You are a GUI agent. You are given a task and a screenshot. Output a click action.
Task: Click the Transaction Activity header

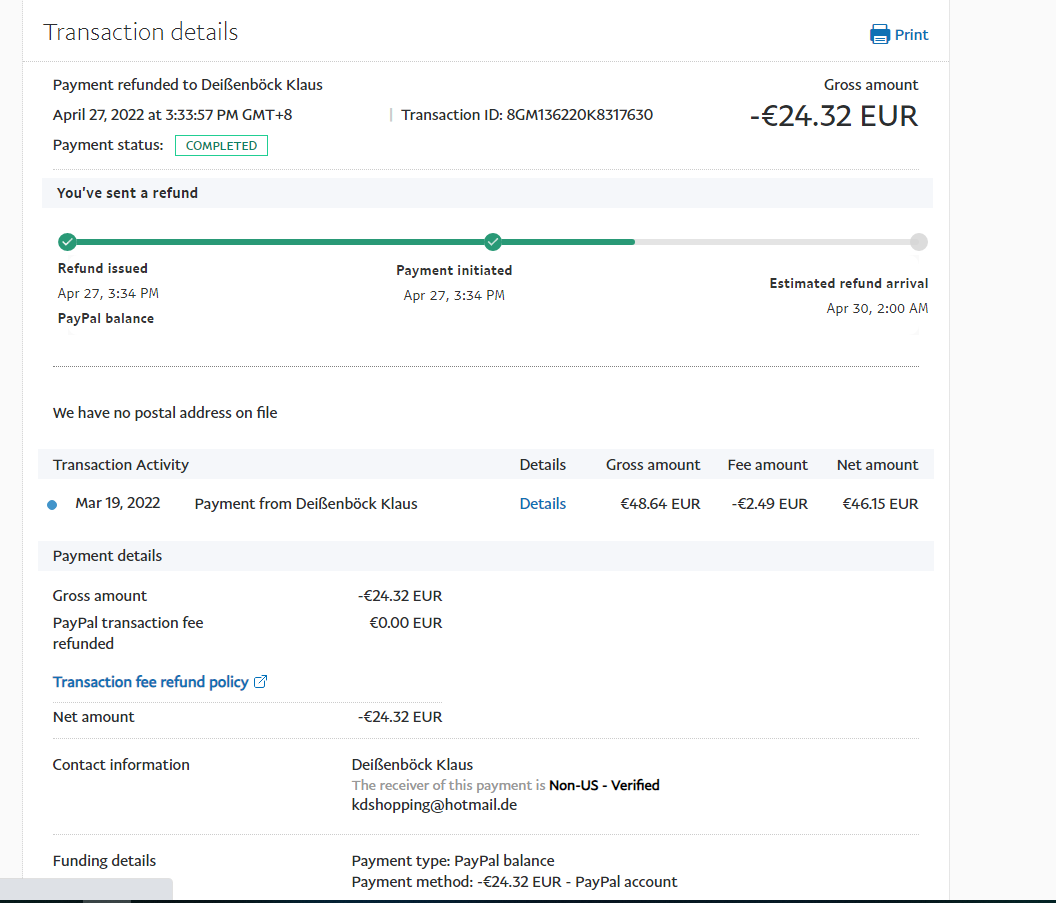click(121, 465)
